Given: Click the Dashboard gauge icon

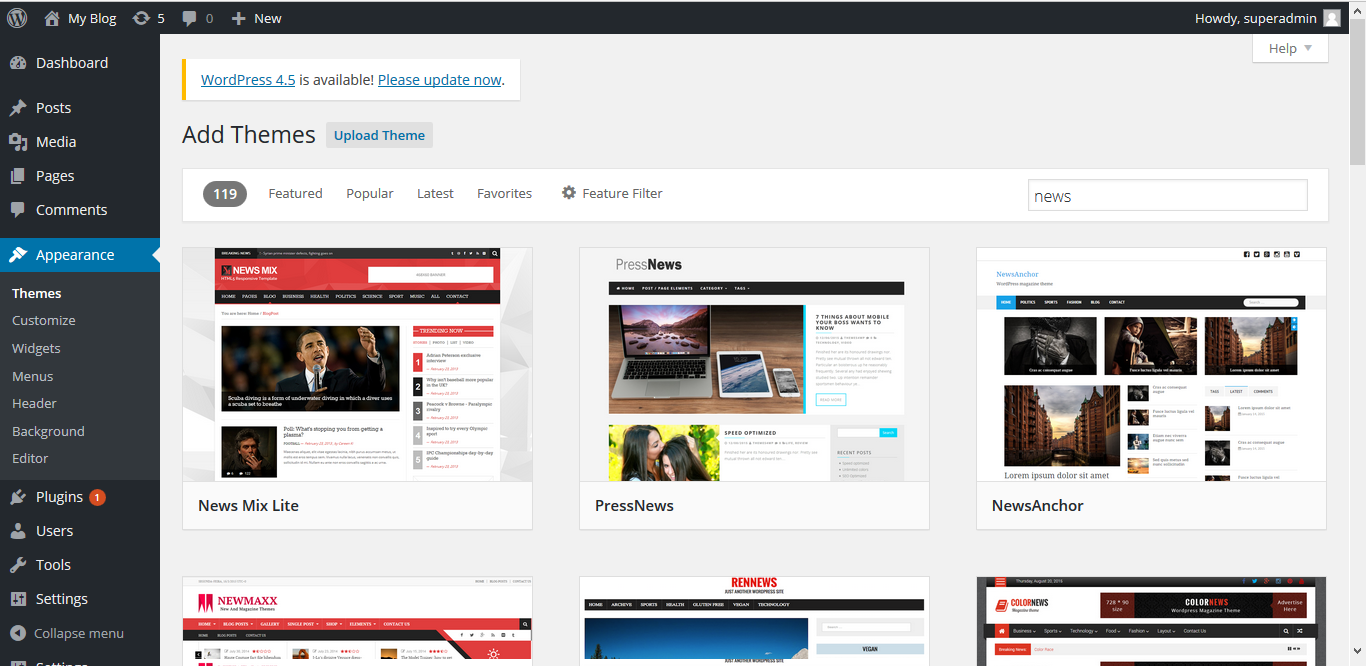Looking at the screenshot, I should [x=18, y=63].
